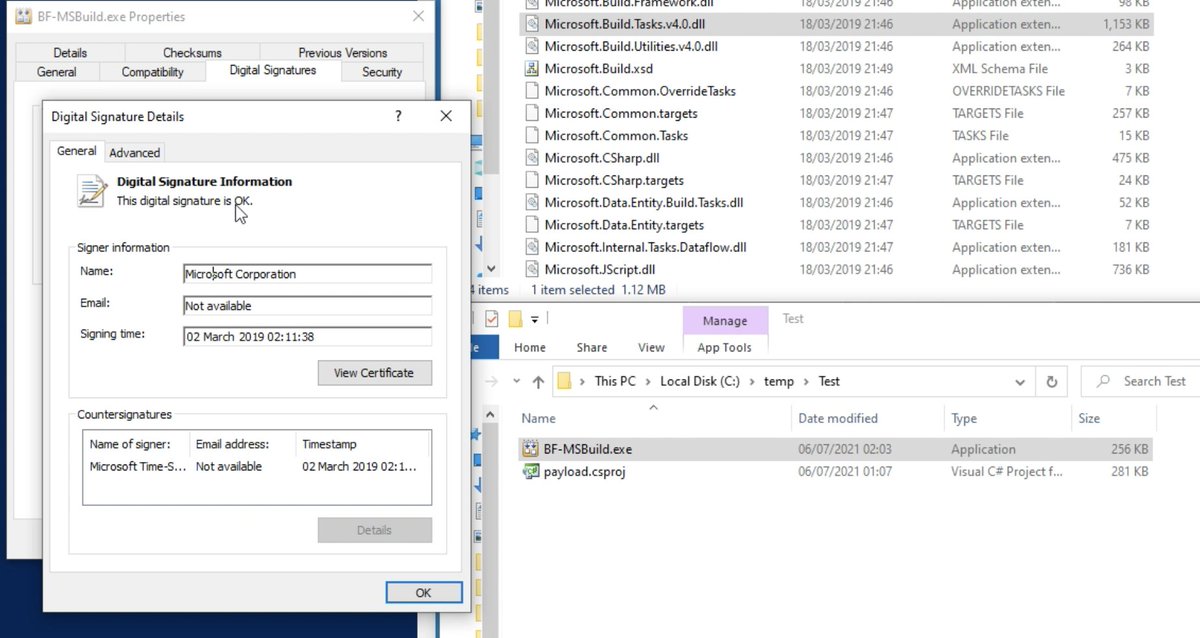Click OK in Digital Signature Details dialog
The image size is (1200, 638).
click(423, 593)
